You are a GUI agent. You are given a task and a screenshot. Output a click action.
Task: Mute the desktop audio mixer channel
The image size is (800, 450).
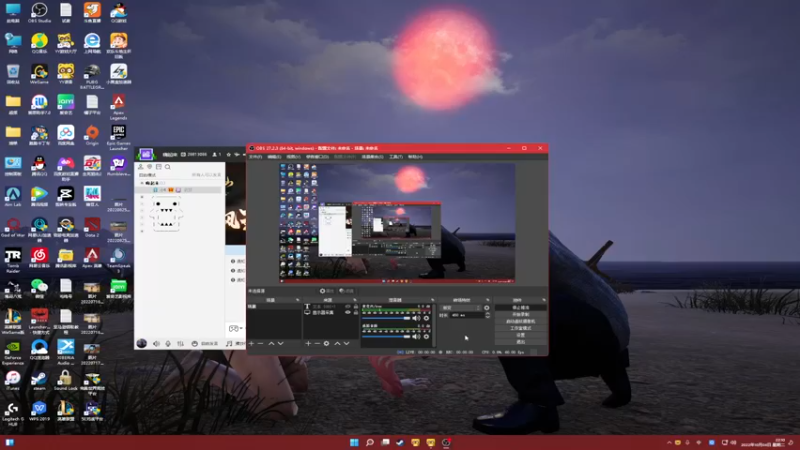point(416,318)
